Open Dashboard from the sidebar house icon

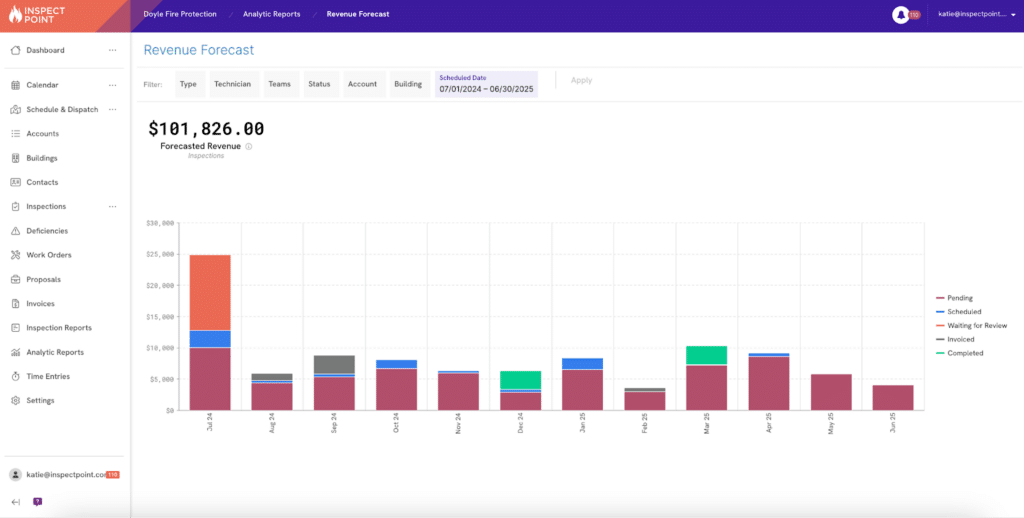(x=15, y=50)
